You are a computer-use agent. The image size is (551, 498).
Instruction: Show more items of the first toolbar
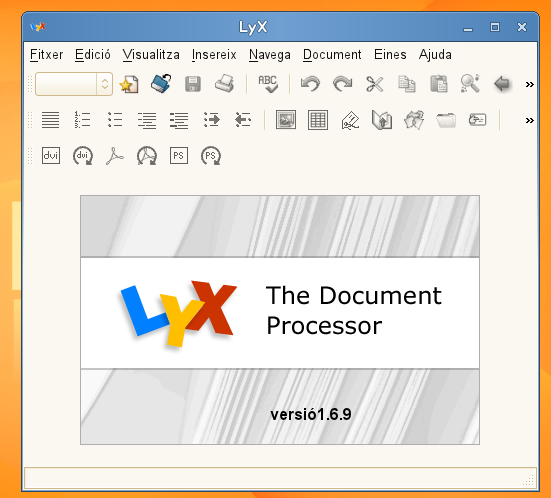pos(530,84)
